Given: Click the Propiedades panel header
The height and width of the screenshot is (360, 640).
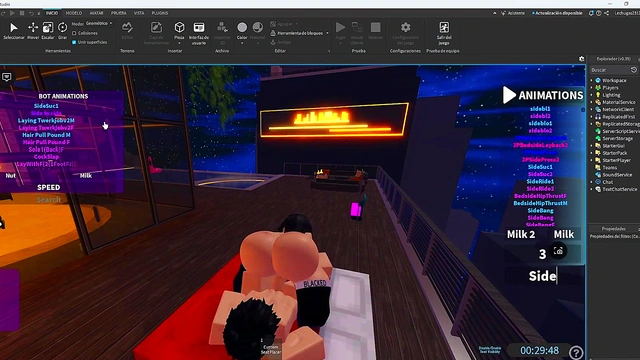Looking at the screenshot, I should point(613,229).
